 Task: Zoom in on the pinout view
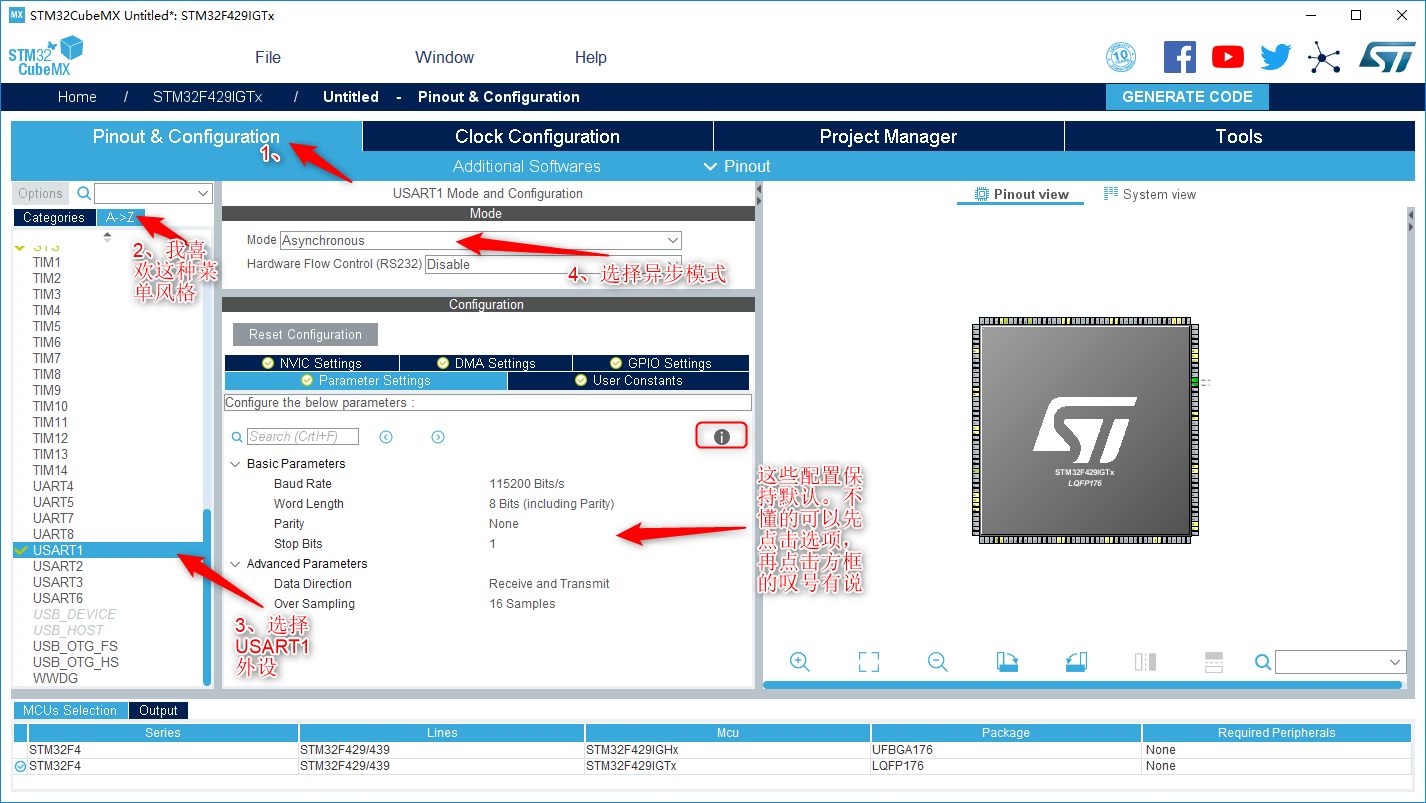(799, 662)
